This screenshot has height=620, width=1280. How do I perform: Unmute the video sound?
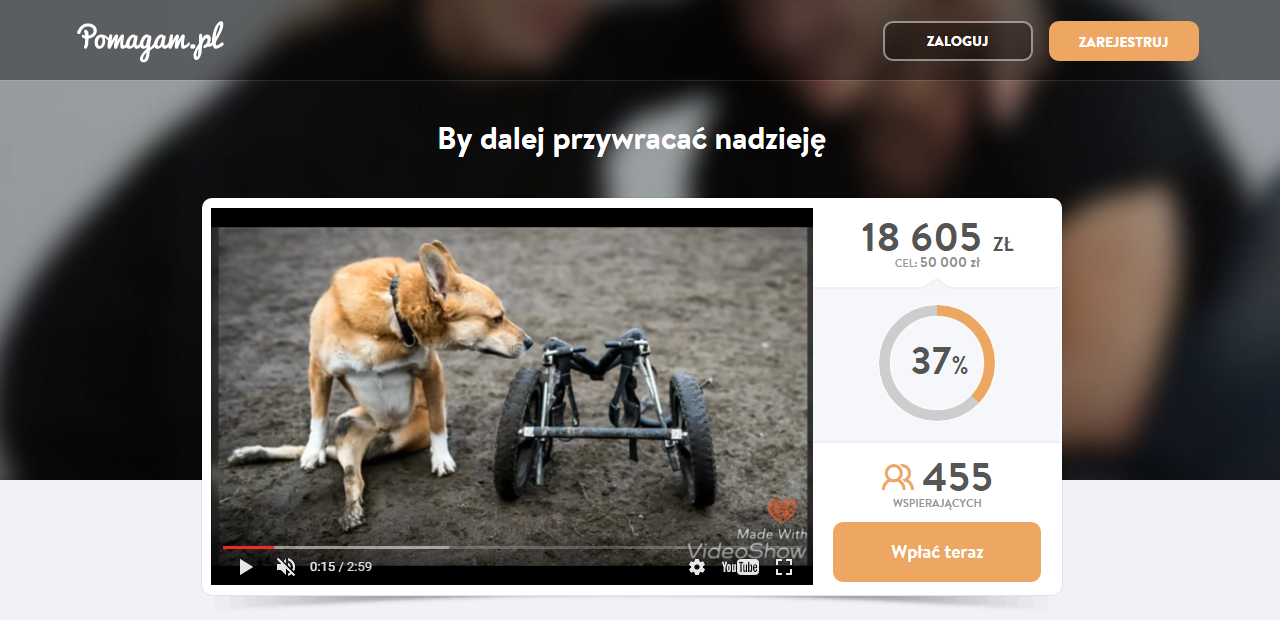pyautogui.click(x=286, y=567)
